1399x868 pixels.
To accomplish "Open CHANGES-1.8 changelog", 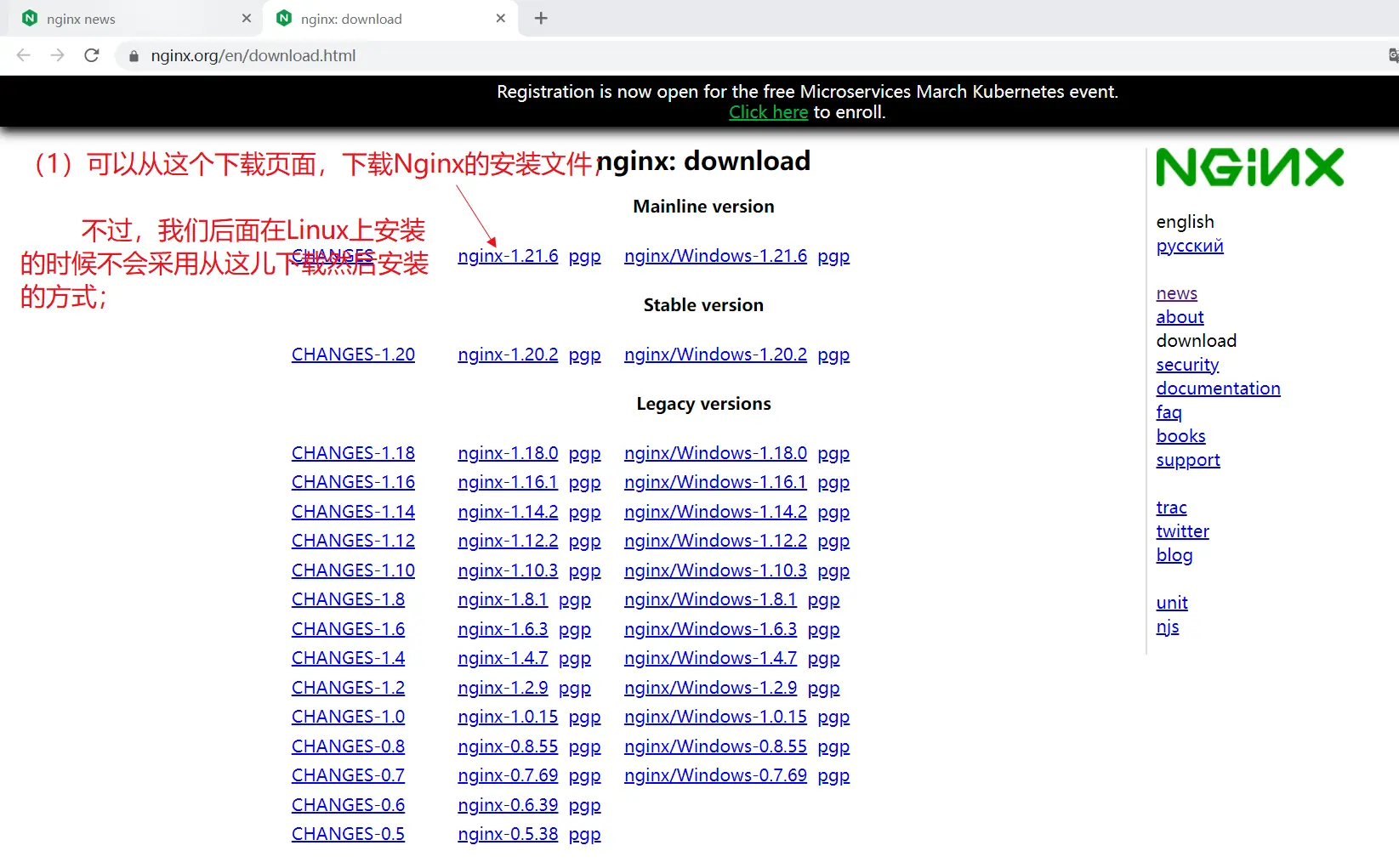I will pos(348,599).
